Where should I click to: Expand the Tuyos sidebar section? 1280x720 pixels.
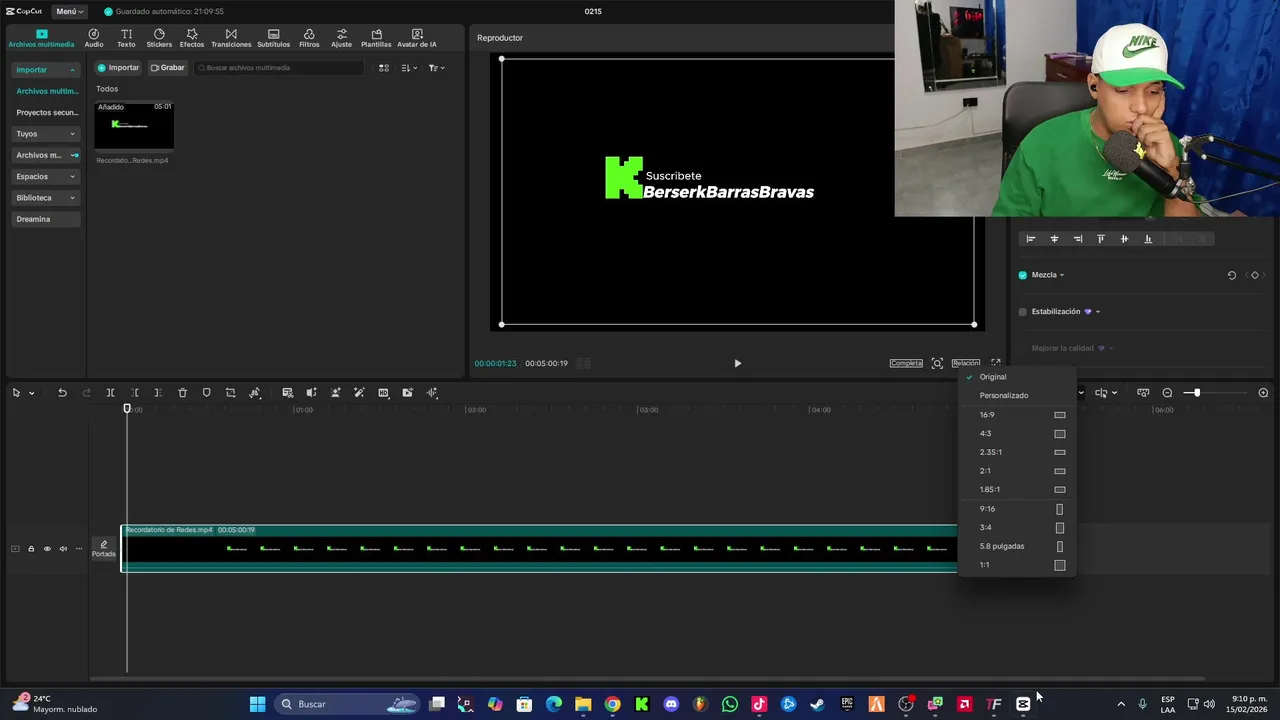72,134
